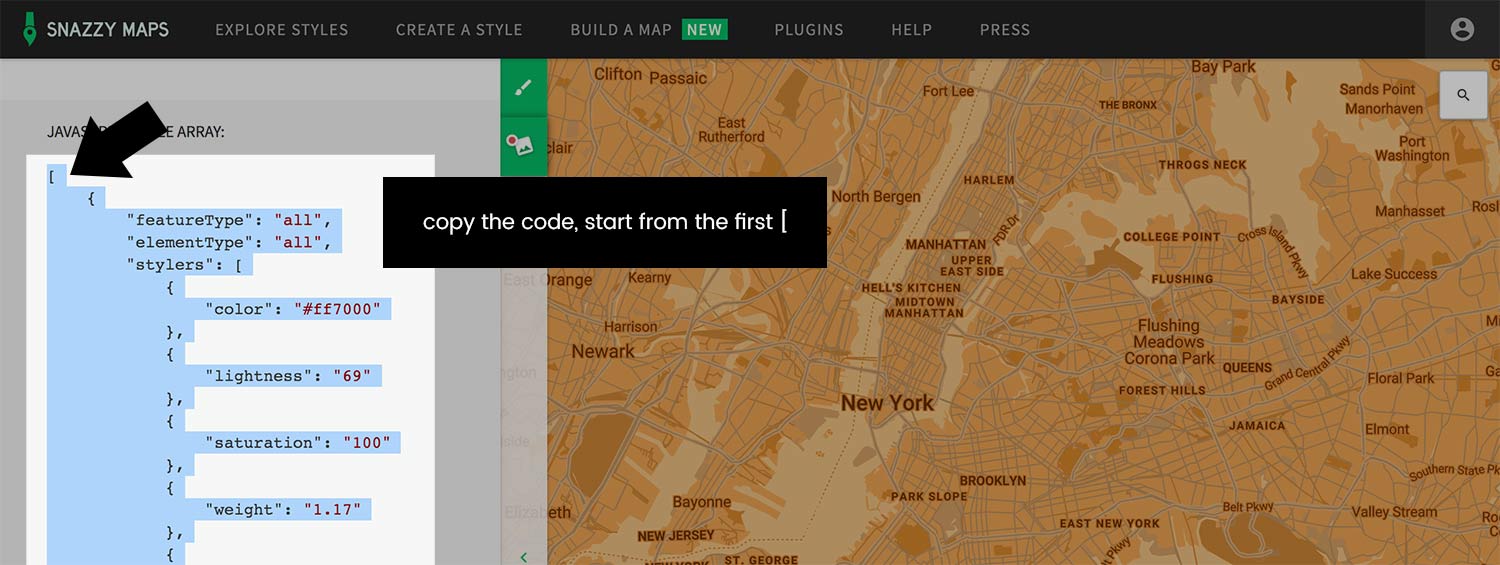Click the Bayonne map label
The height and width of the screenshot is (565, 1500).
[701, 502]
